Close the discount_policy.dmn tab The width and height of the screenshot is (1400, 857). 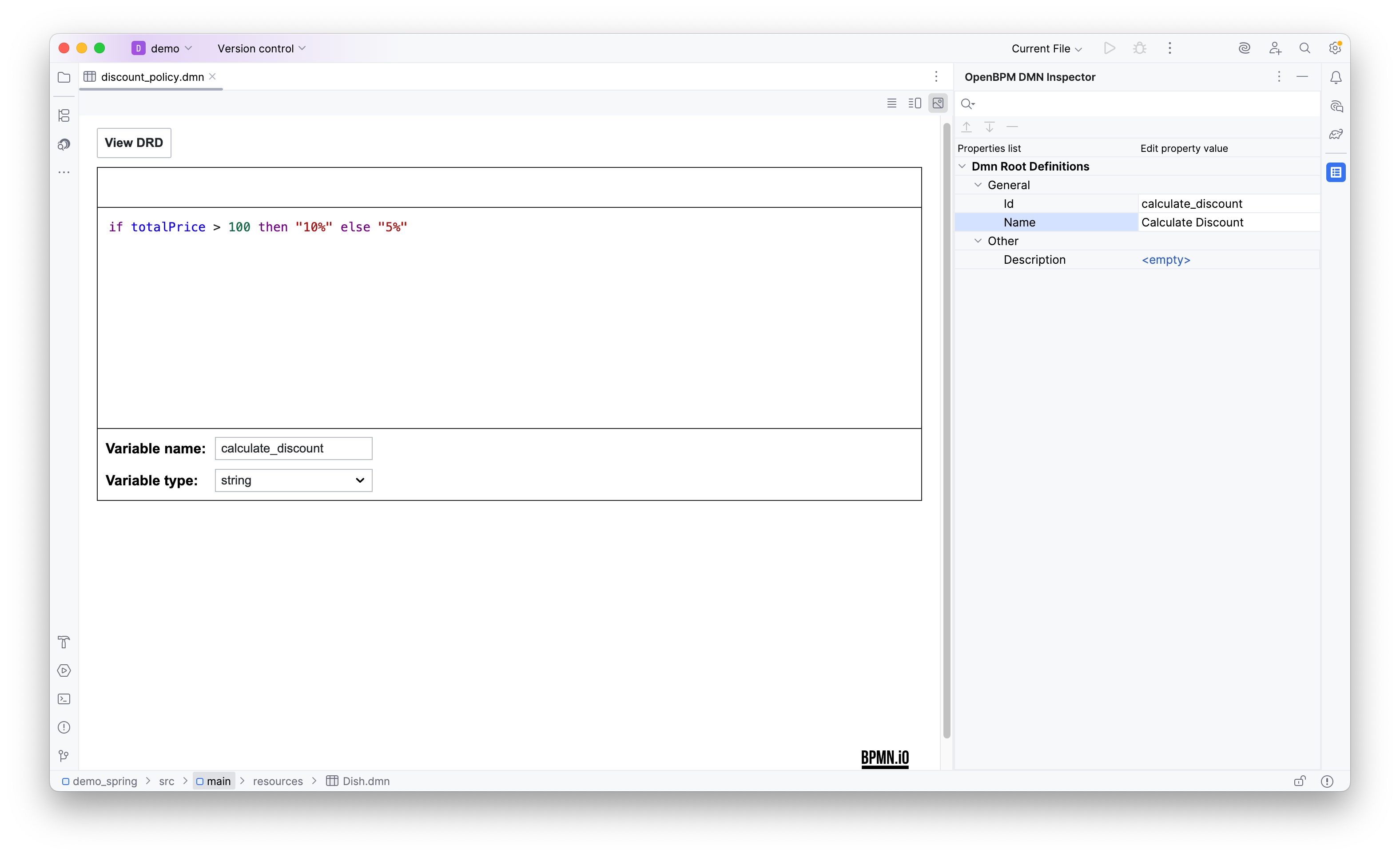[x=212, y=77]
